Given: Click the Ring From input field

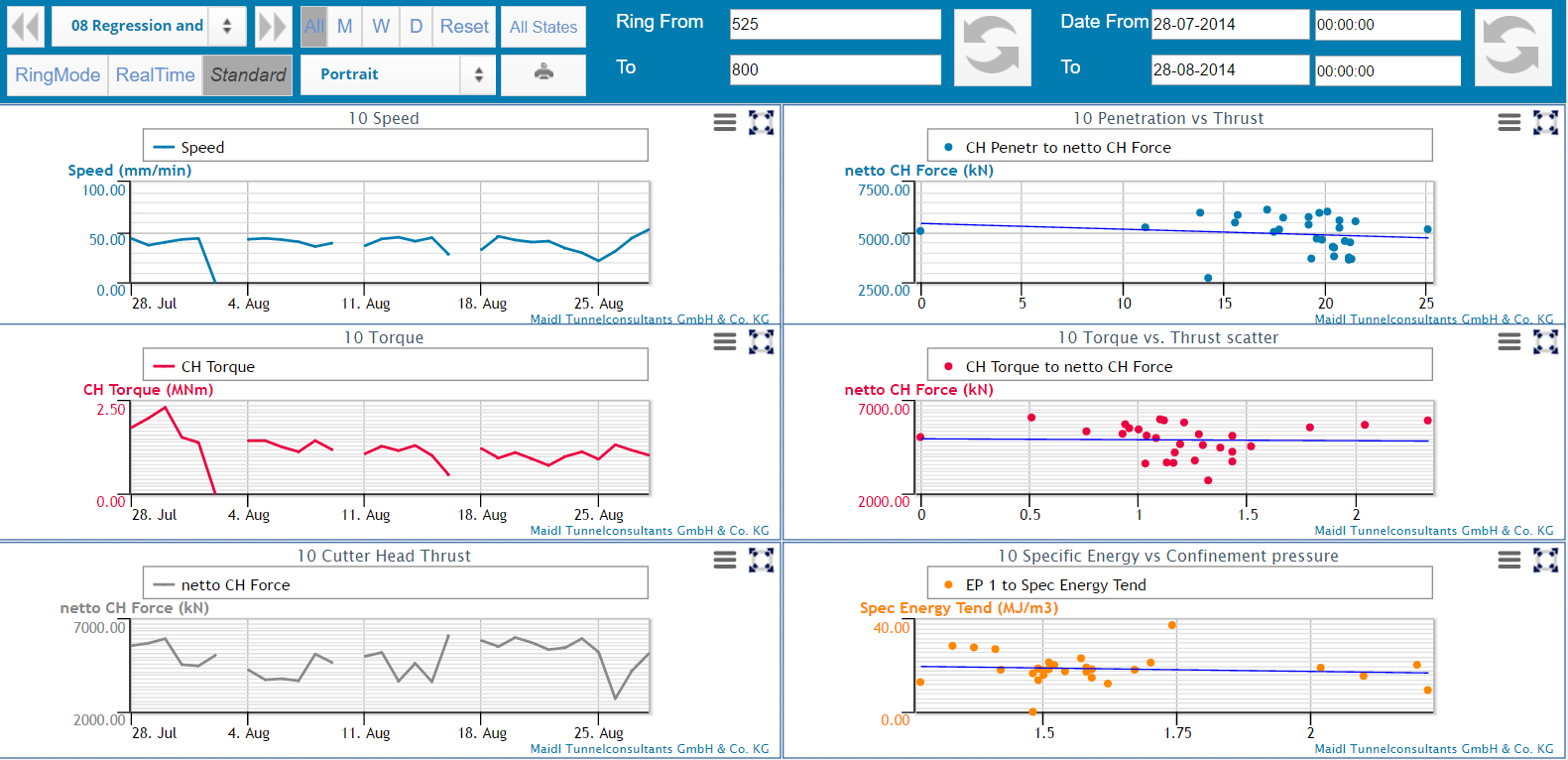Looking at the screenshot, I should (835, 25).
